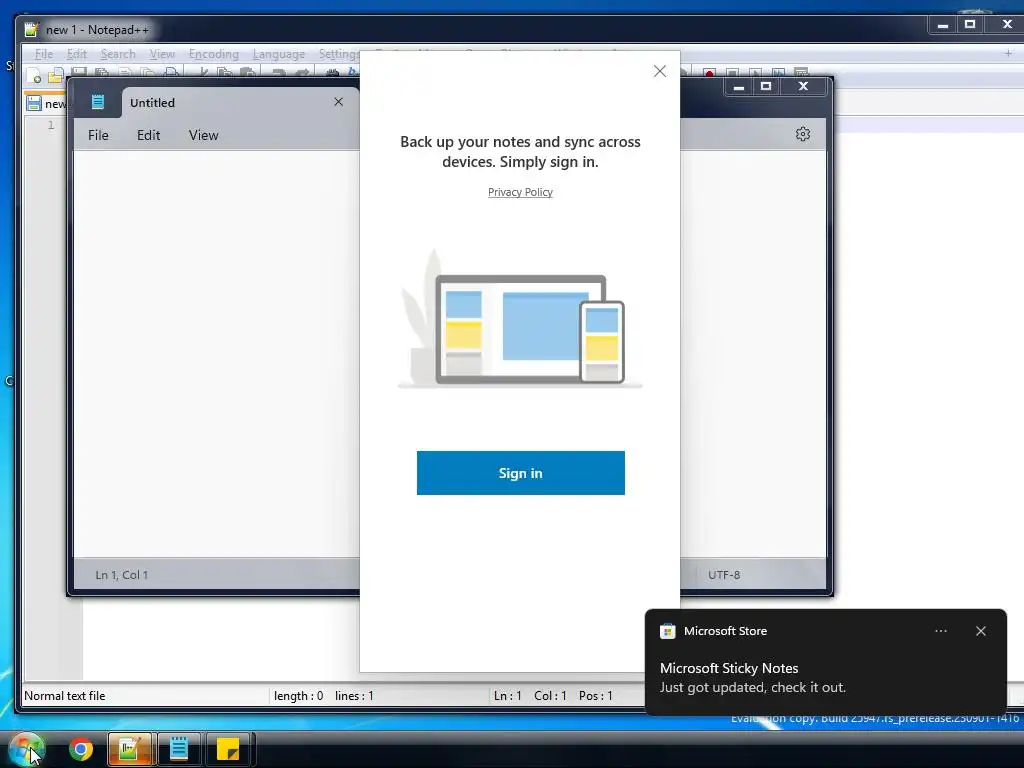1024x768 pixels.
Task: Maximize the Notepad window
Action: point(766,87)
